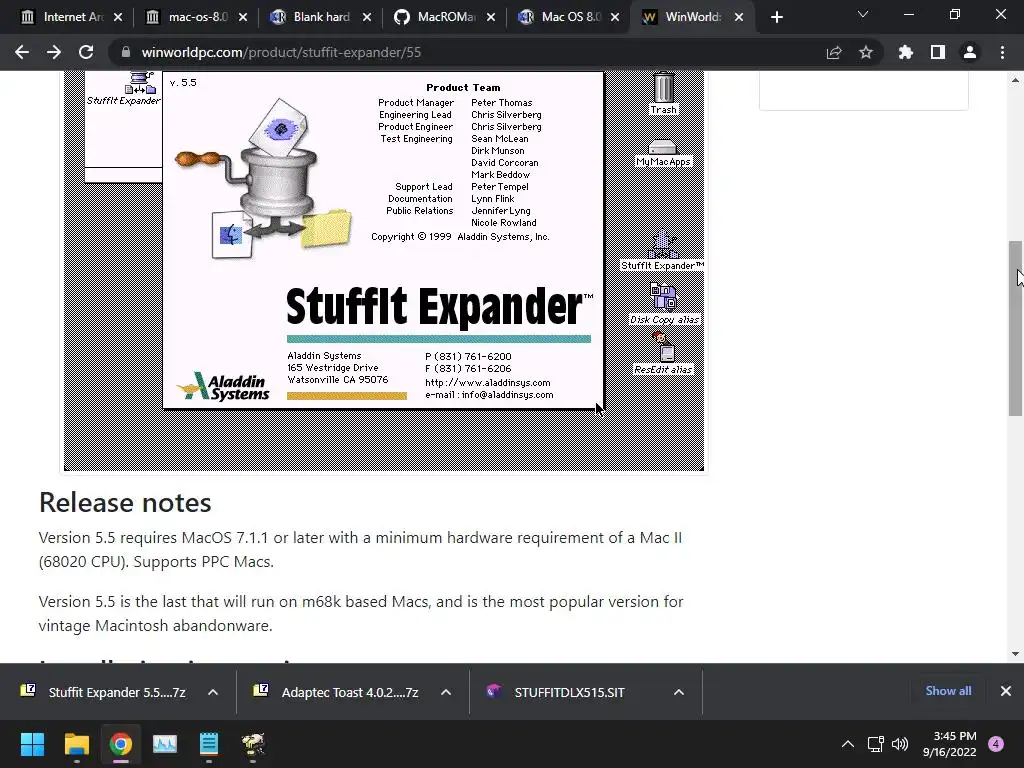
Task: Click the scrollbar down arrow
Action: coord(1015,654)
